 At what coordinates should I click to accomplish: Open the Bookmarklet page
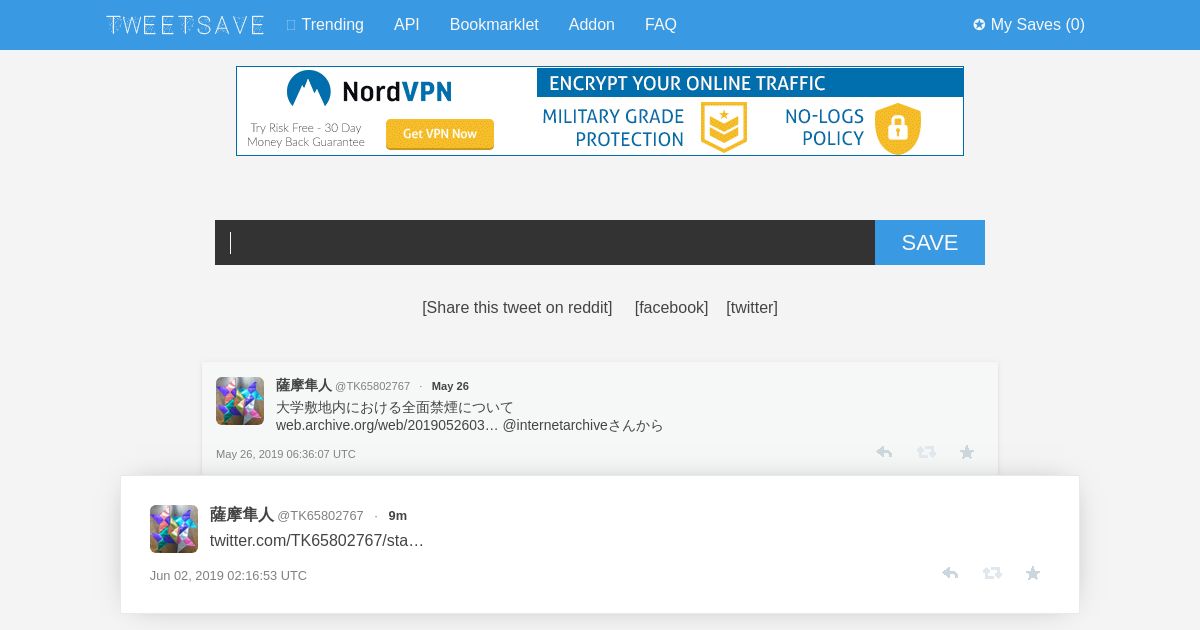coord(494,25)
